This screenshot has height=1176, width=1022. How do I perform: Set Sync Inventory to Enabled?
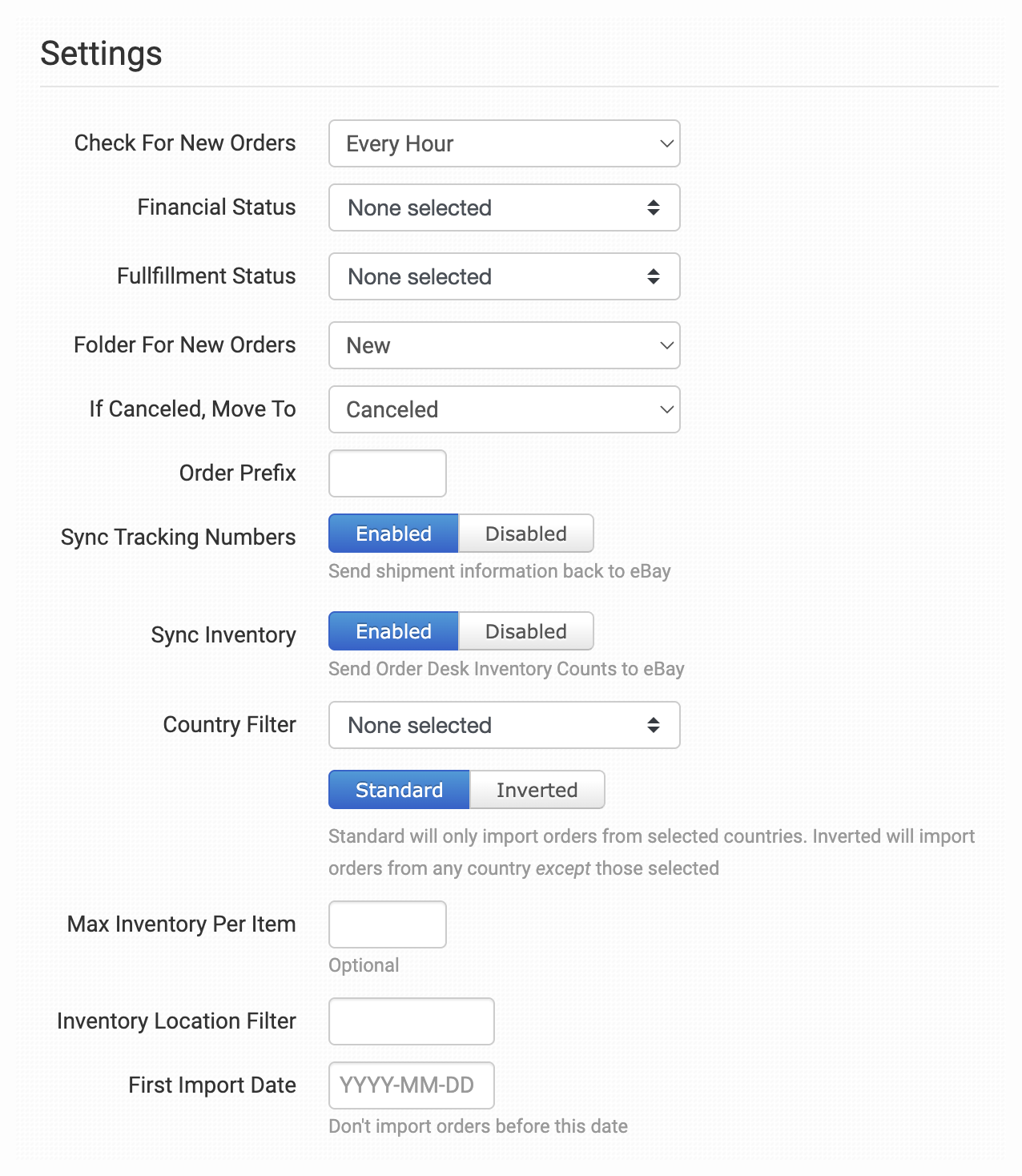tap(393, 631)
